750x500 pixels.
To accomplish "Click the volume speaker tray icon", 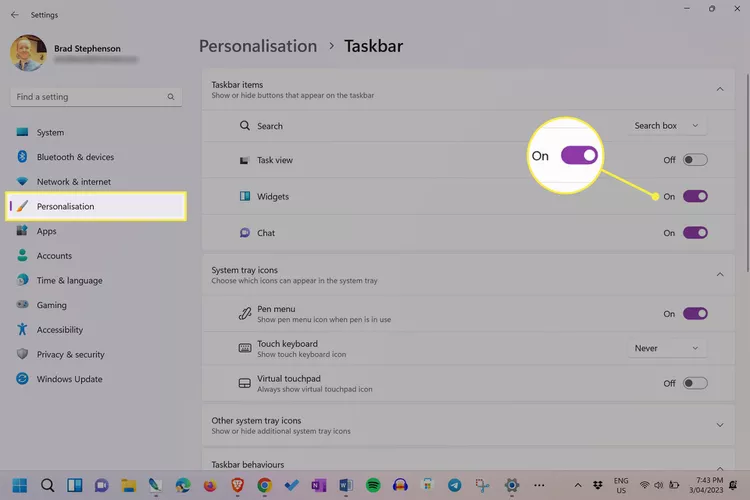I will tap(659, 485).
